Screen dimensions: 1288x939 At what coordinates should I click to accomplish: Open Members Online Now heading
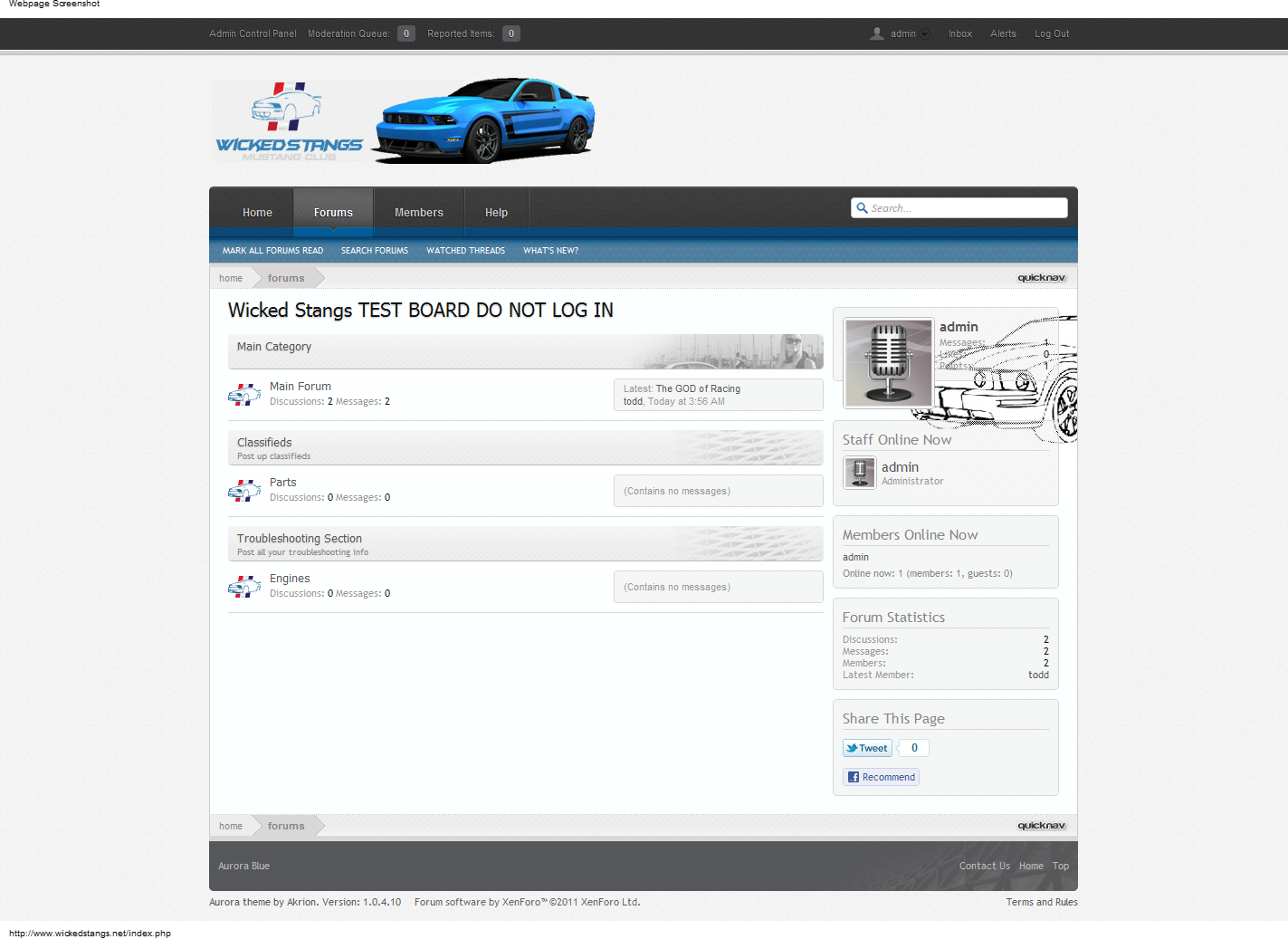pos(910,535)
